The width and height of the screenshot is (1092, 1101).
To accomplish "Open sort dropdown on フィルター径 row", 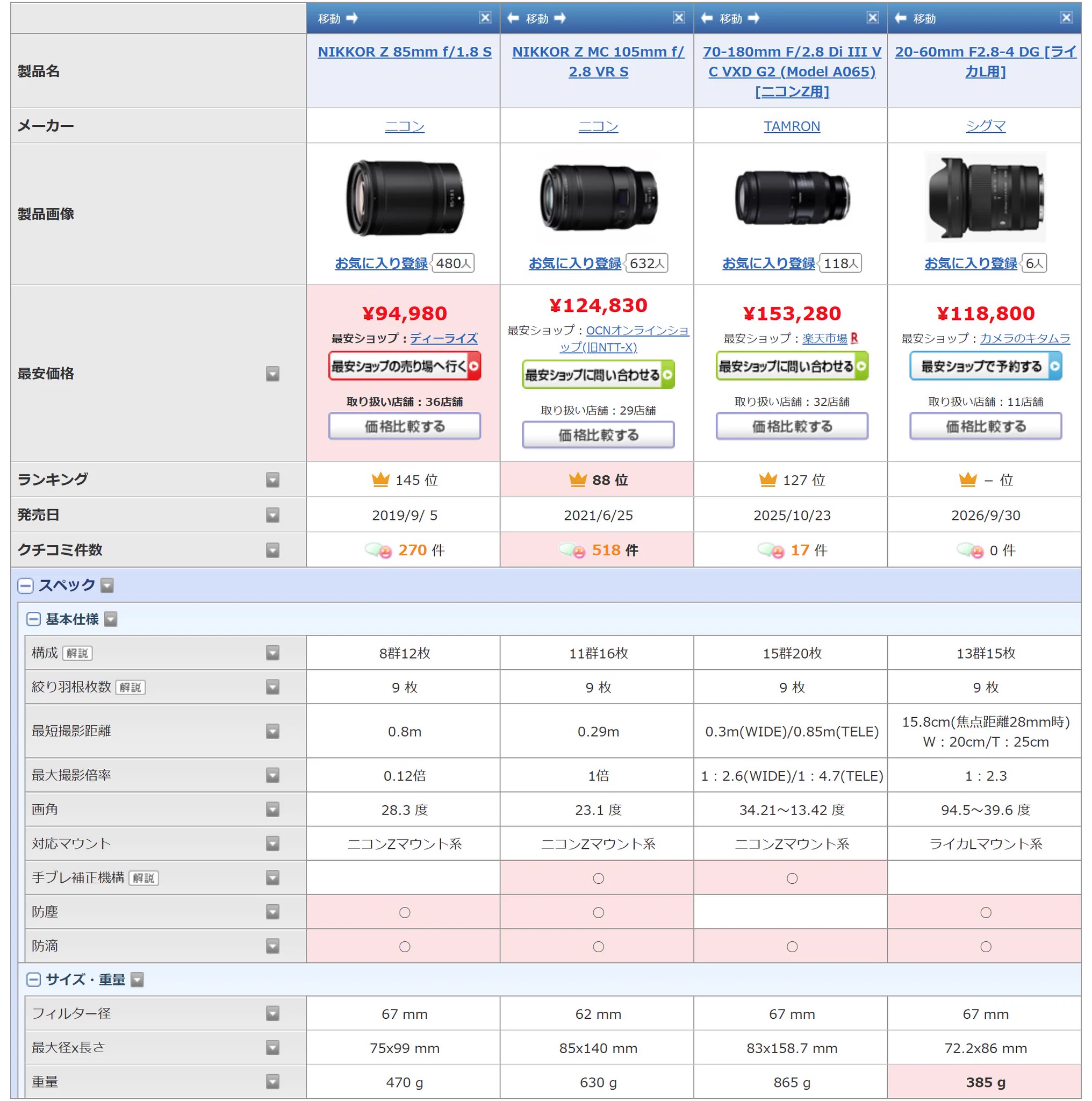I will tap(273, 1013).
